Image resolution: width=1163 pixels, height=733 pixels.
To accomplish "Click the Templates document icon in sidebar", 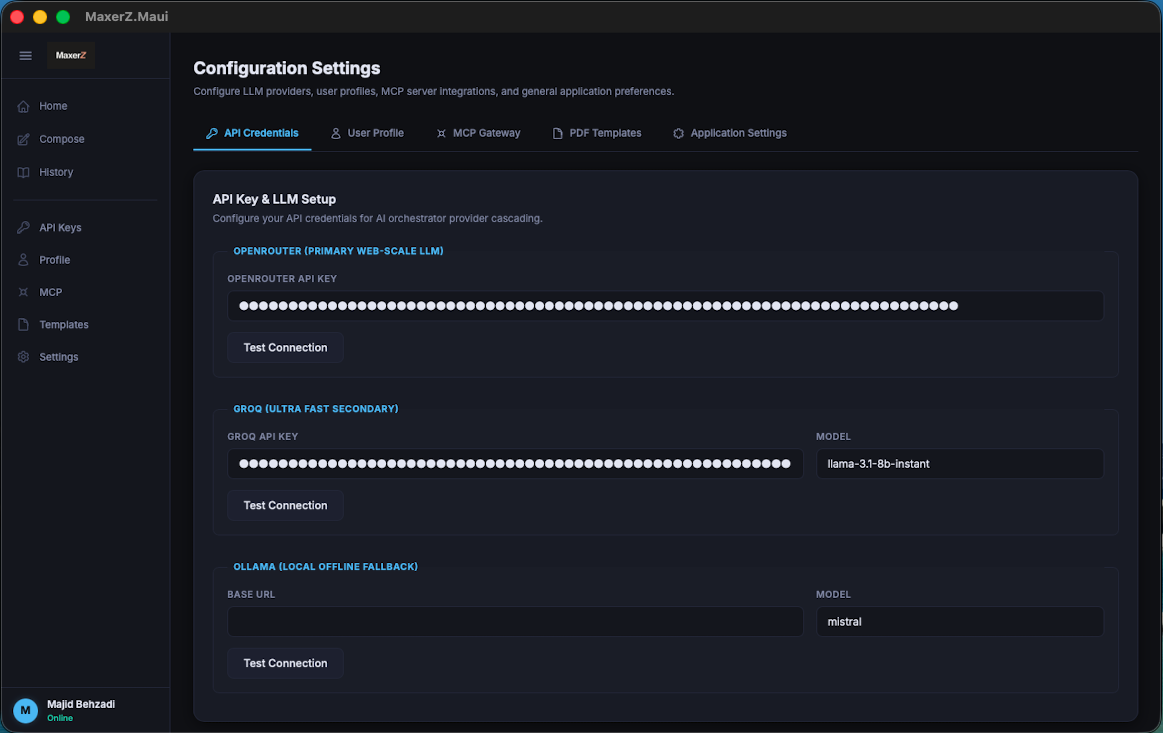I will [x=24, y=325].
